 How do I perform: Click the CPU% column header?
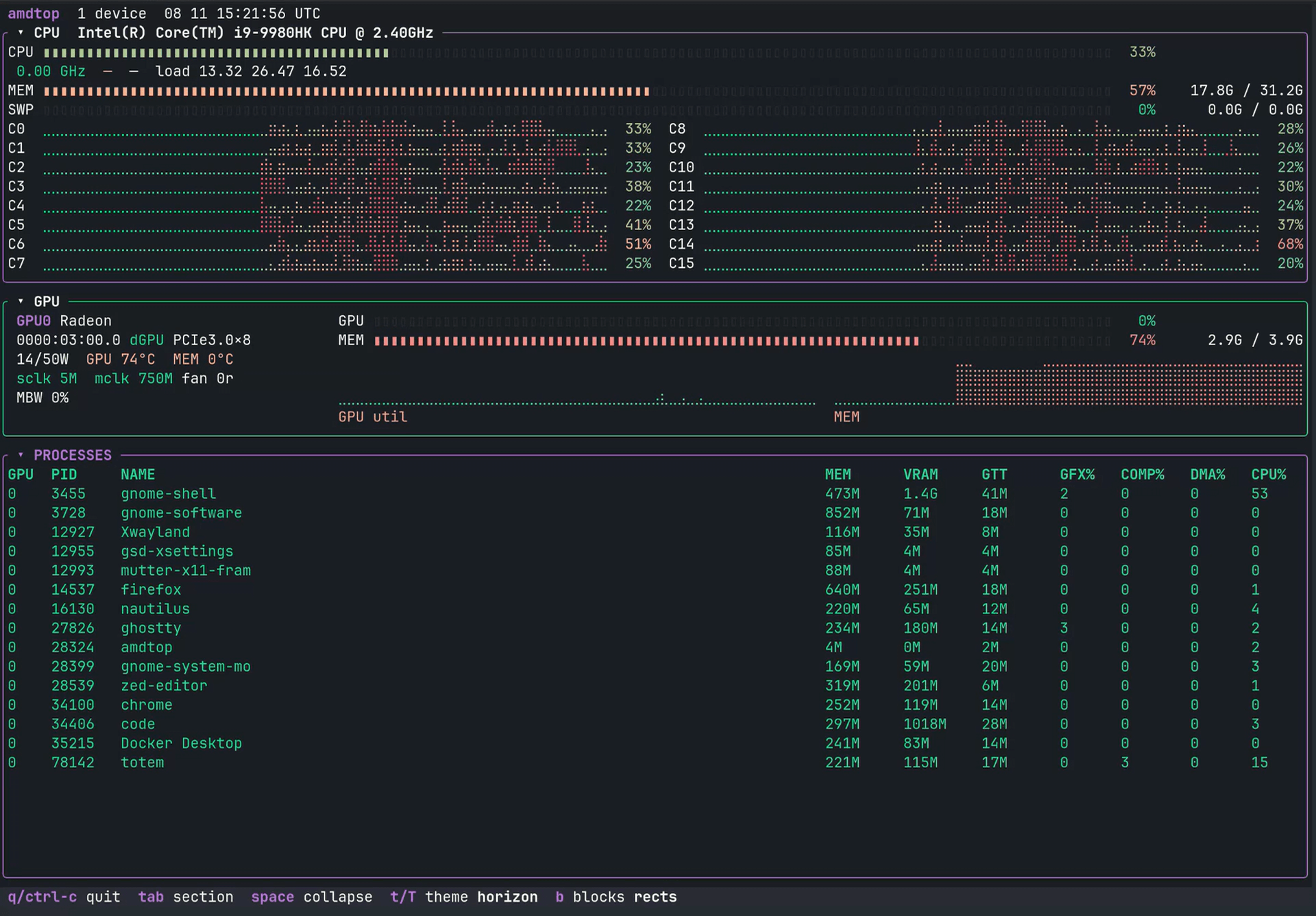pos(1269,475)
